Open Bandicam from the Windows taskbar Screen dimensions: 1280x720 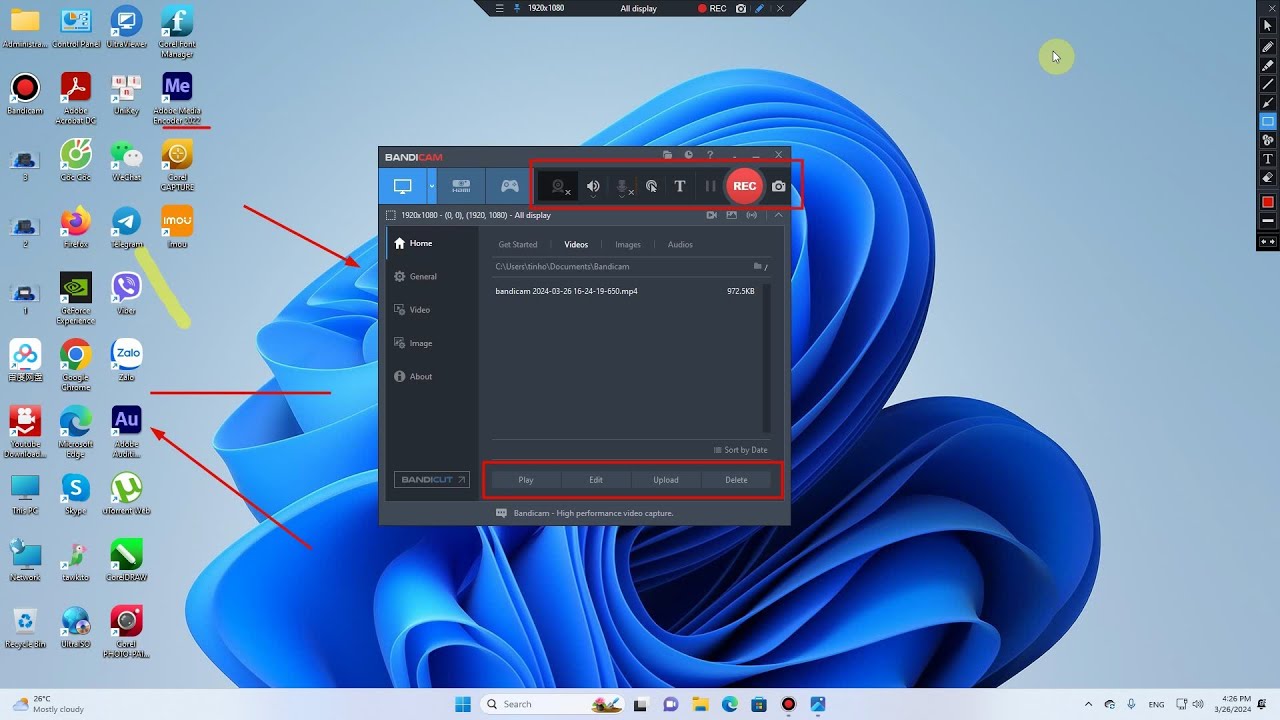click(x=788, y=704)
